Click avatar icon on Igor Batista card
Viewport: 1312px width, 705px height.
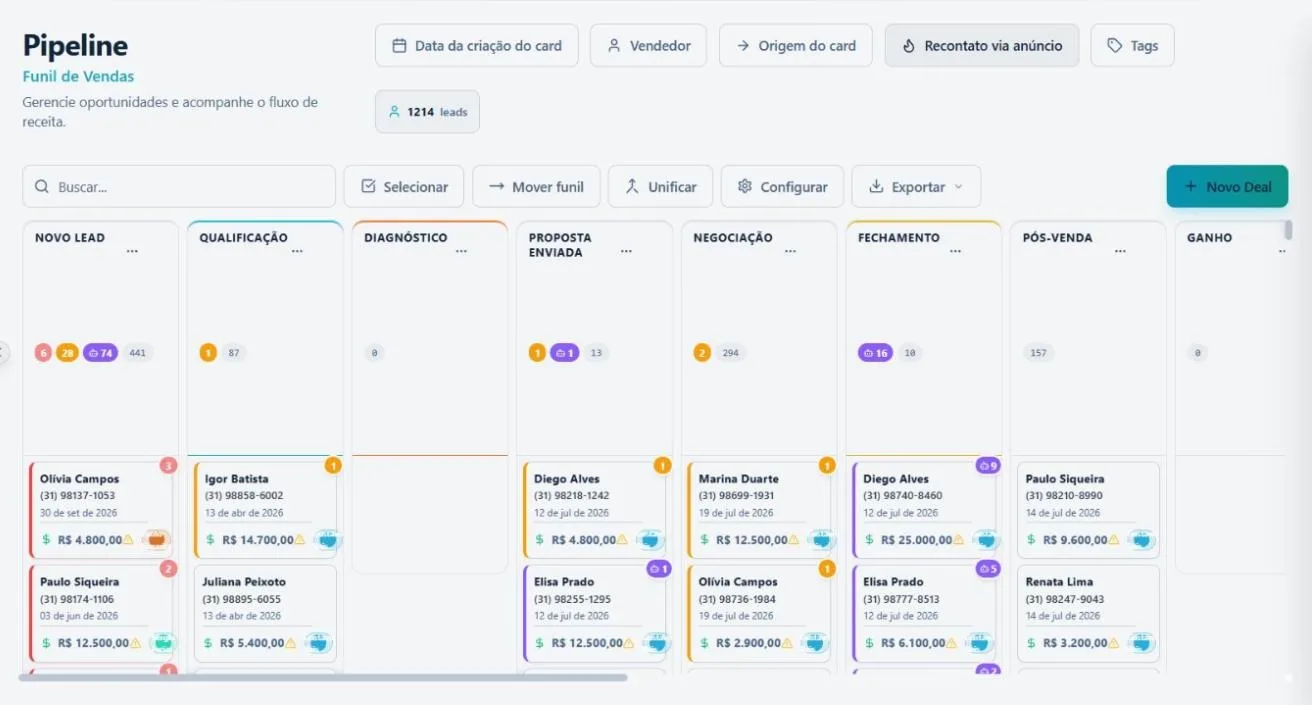pos(328,540)
